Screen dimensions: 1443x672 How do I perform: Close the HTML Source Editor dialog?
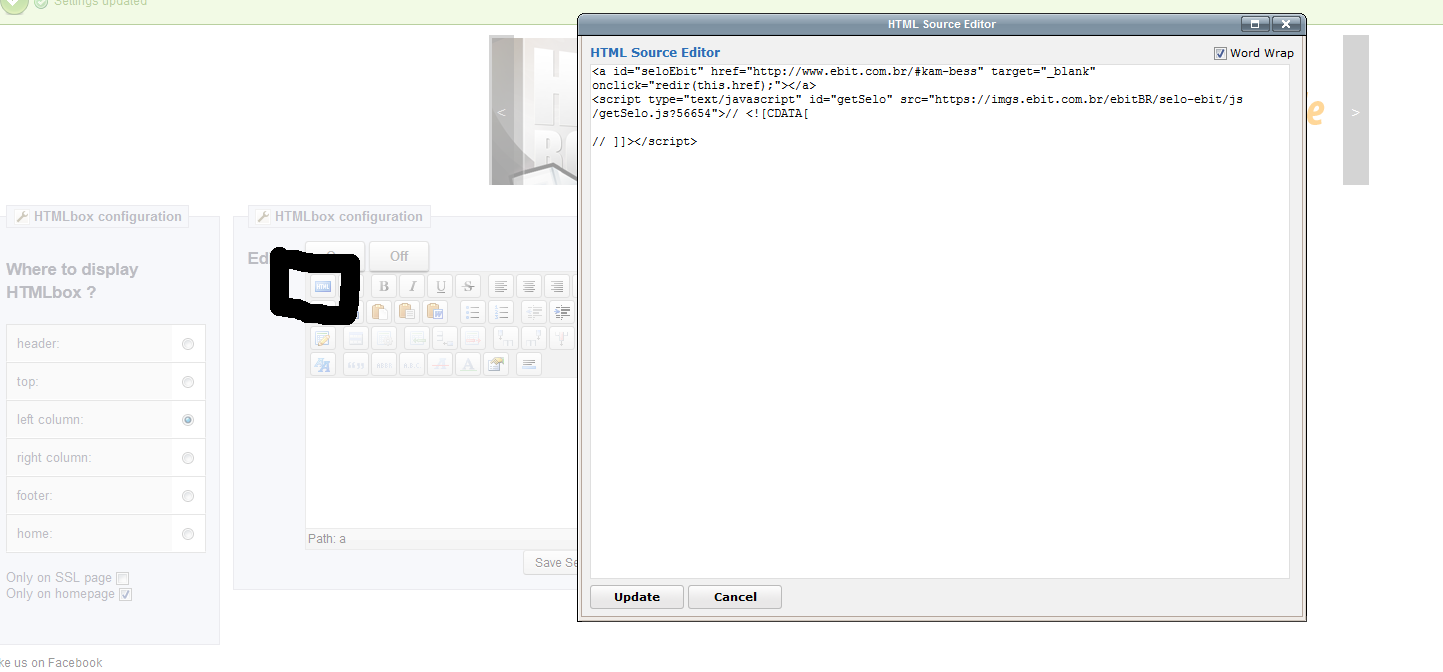[x=1287, y=24]
